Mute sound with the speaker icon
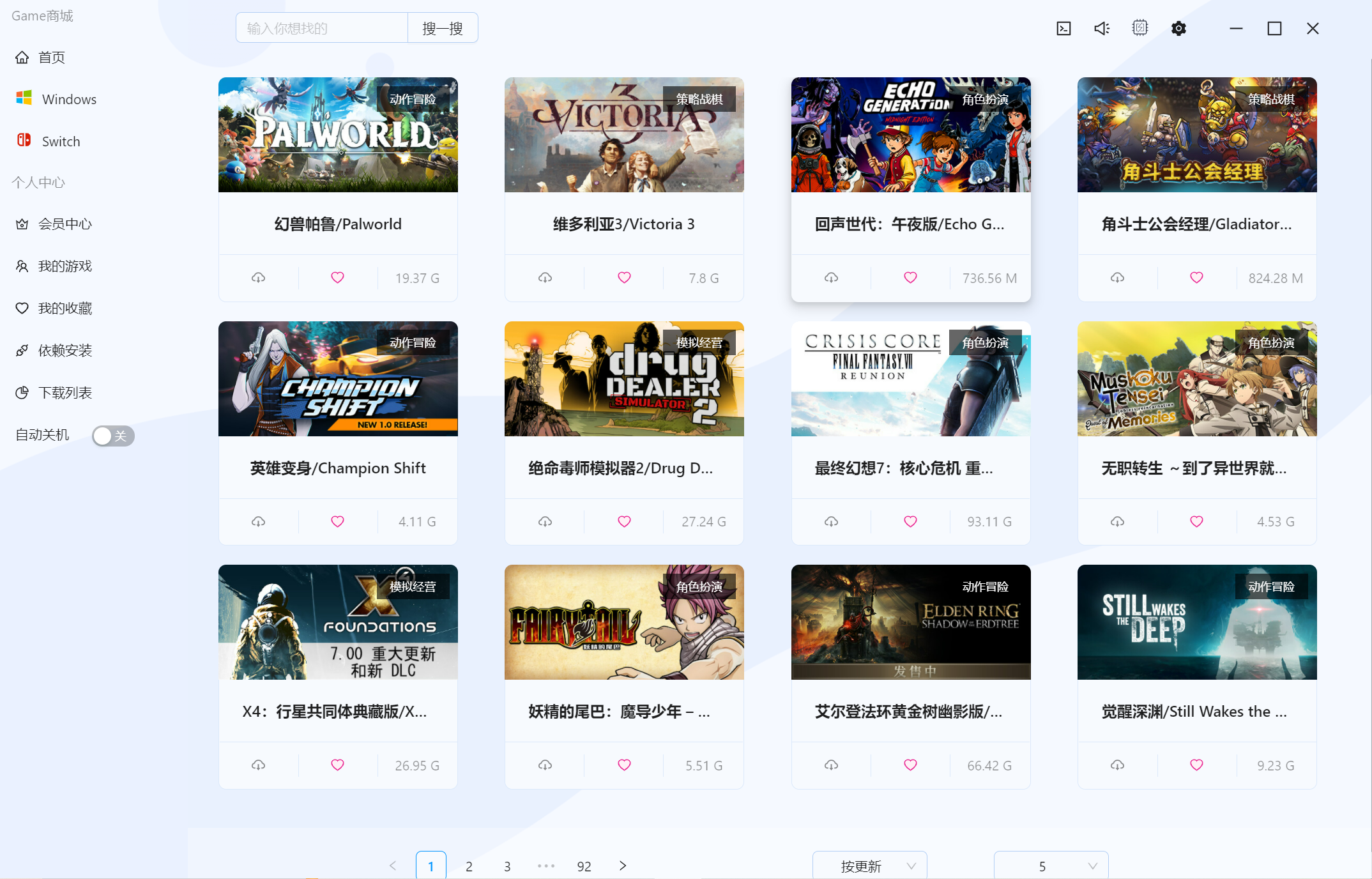 pos(1102,29)
